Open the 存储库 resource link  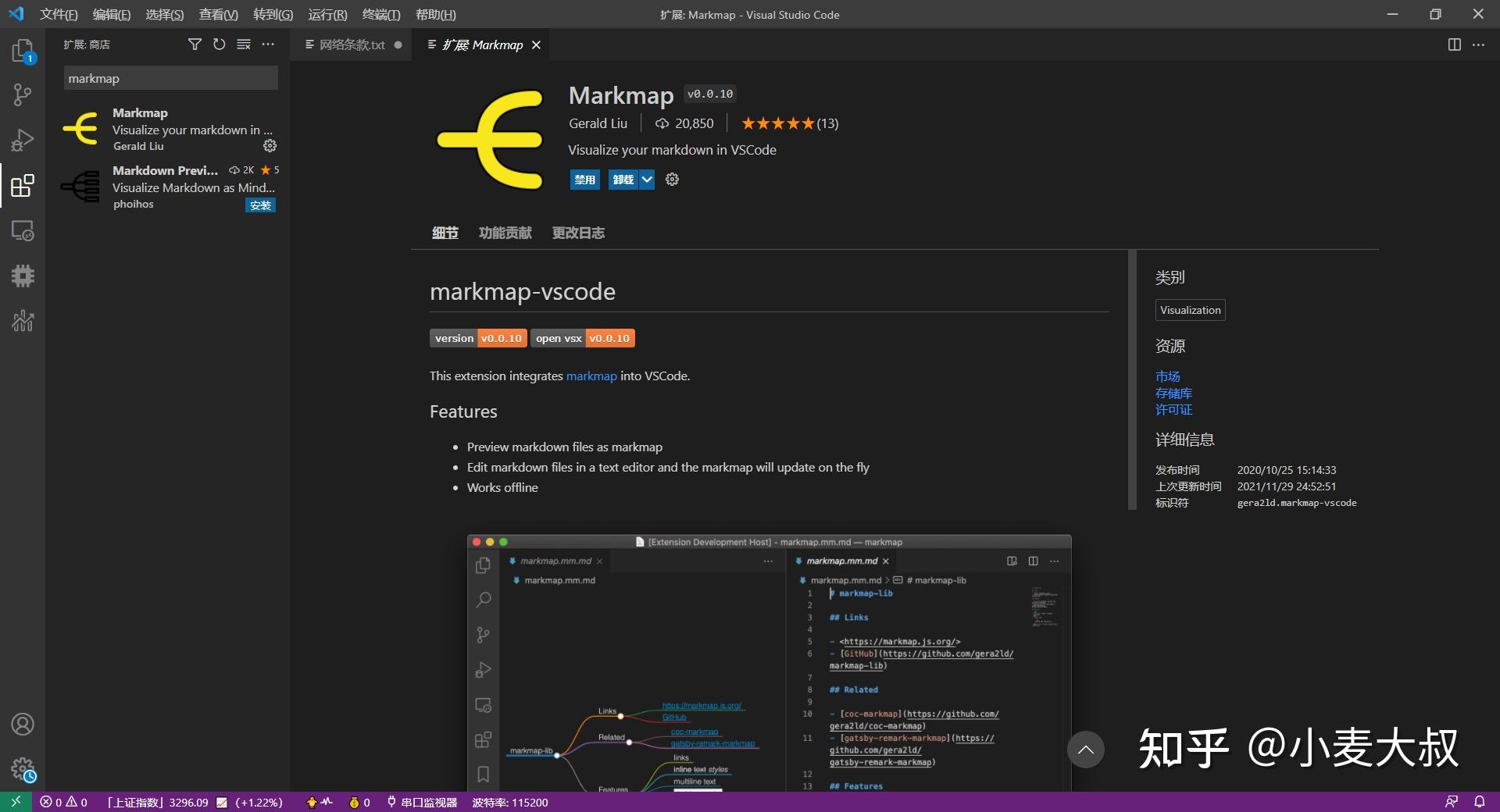(x=1173, y=393)
